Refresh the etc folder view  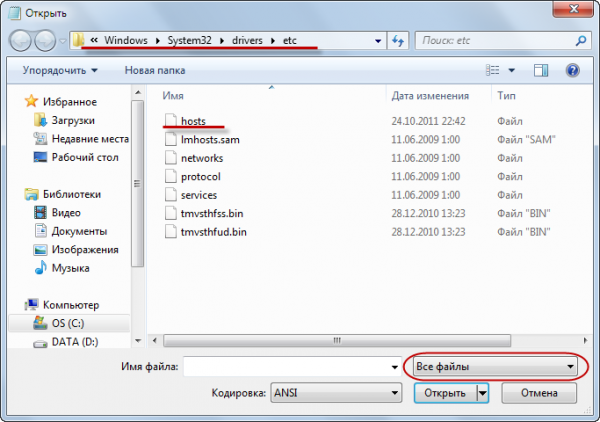click(x=398, y=41)
